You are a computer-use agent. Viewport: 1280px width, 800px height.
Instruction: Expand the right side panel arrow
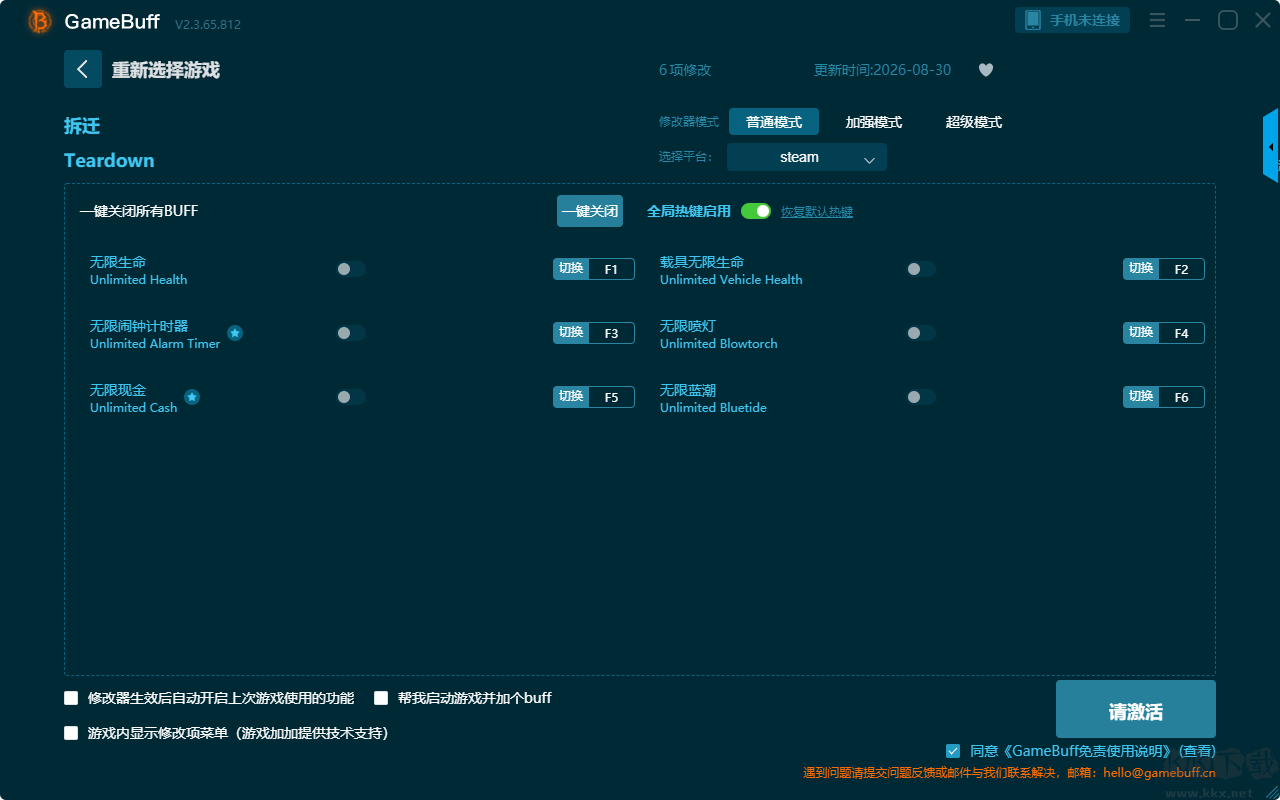(1271, 146)
